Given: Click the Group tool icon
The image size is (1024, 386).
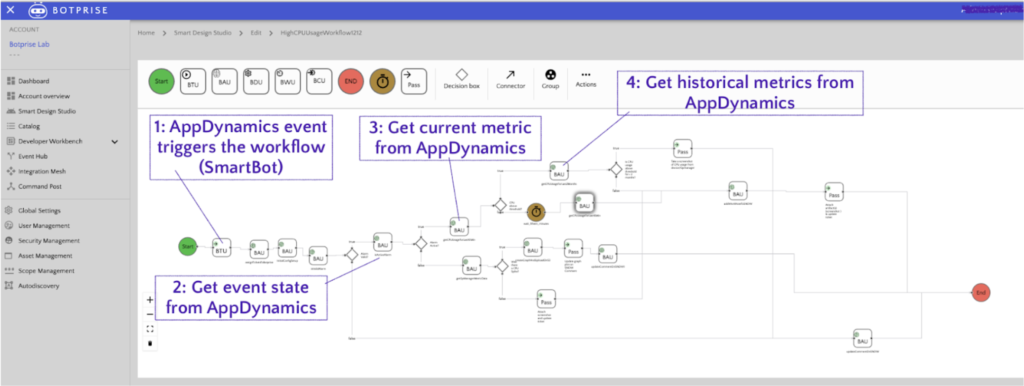Looking at the screenshot, I should click(x=550, y=74).
